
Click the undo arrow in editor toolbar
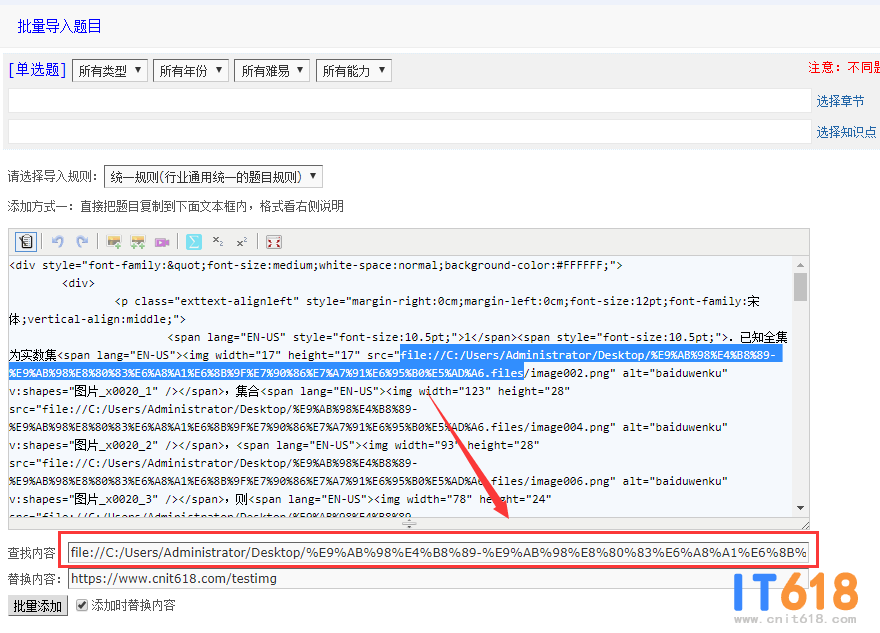58,242
